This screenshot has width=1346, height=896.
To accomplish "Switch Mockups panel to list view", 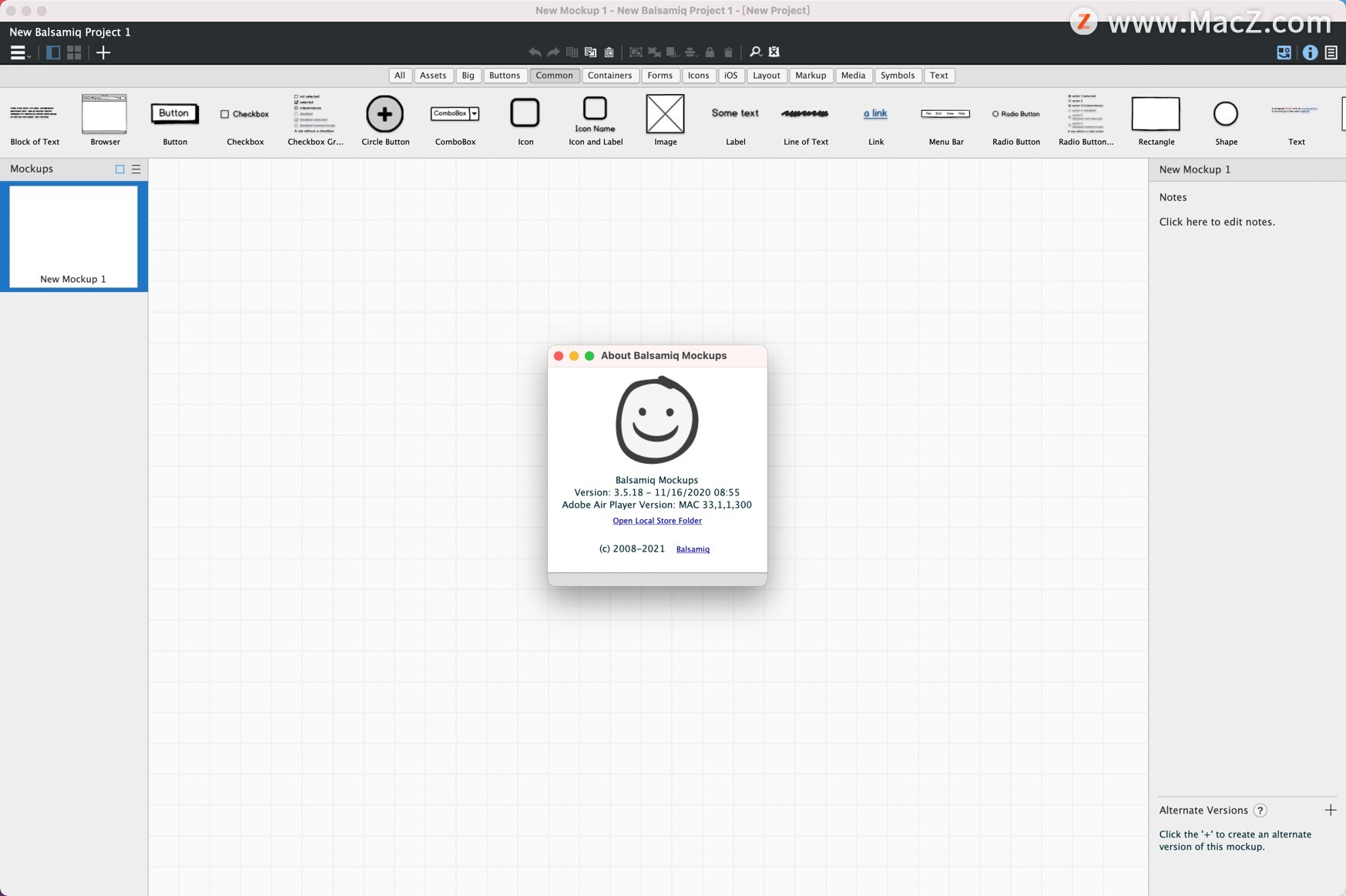I will pos(136,169).
